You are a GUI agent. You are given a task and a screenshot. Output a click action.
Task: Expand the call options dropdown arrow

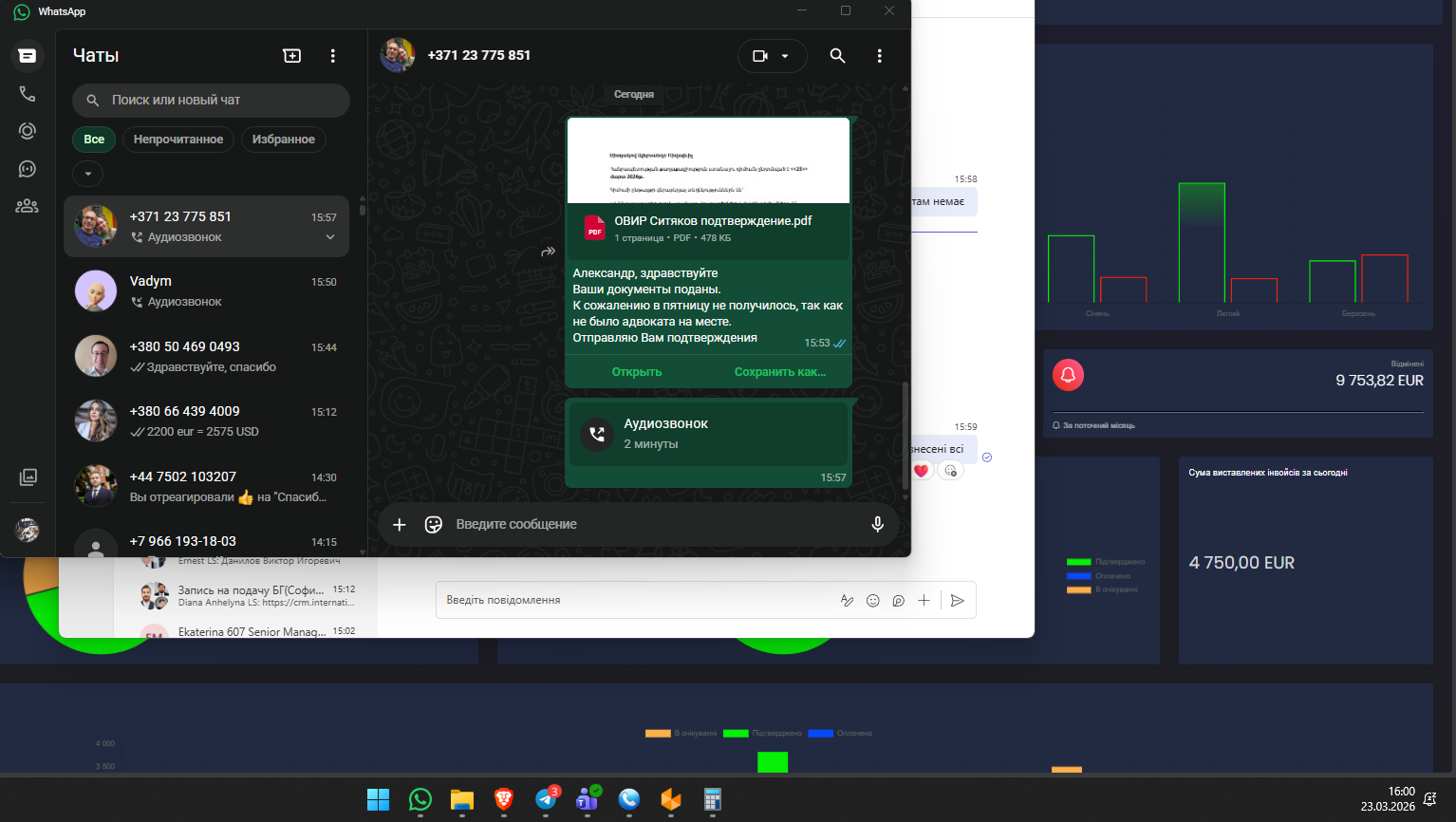[x=785, y=56]
